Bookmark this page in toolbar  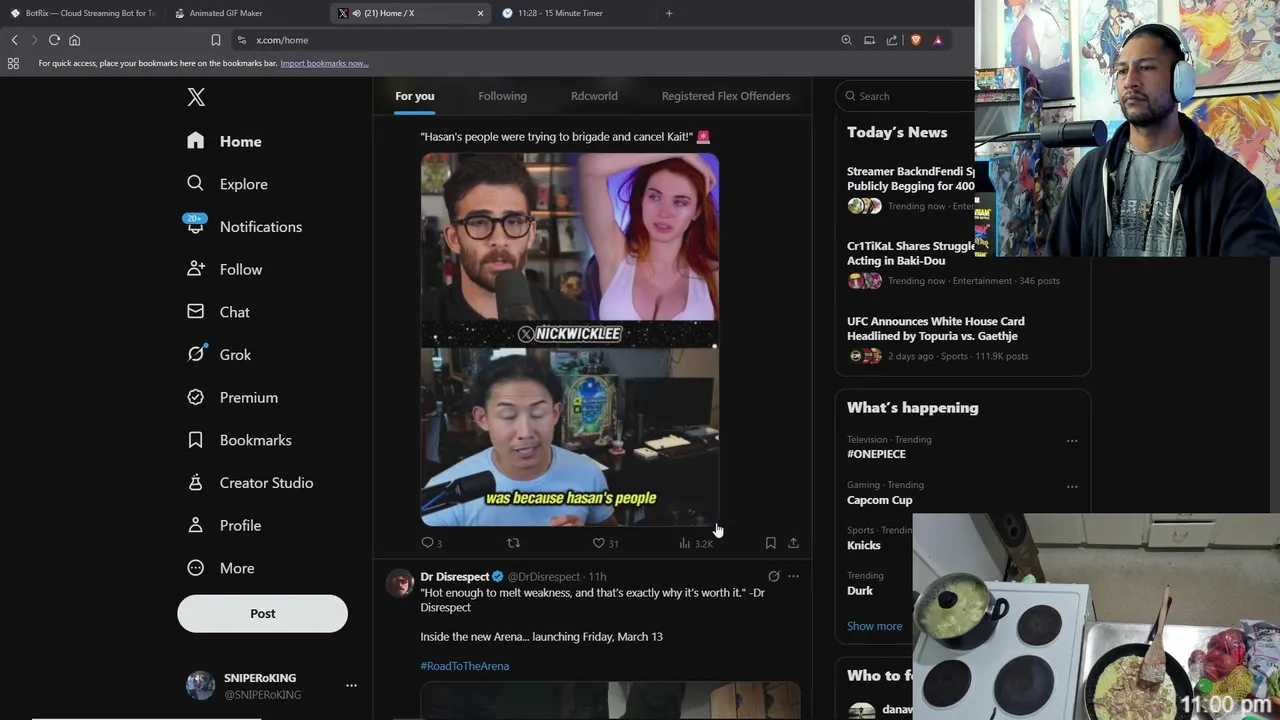(215, 40)
